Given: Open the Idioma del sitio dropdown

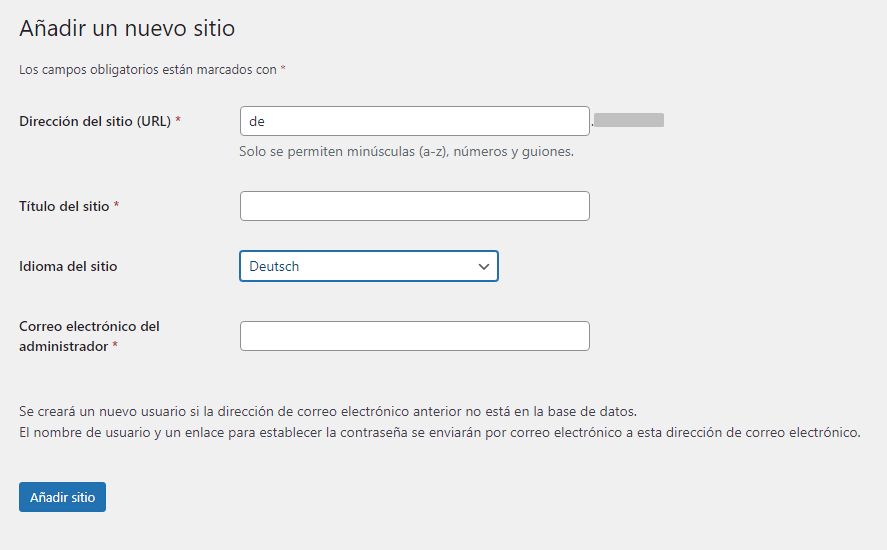Looking at the screenshot, I should click(x=368, y=266).
